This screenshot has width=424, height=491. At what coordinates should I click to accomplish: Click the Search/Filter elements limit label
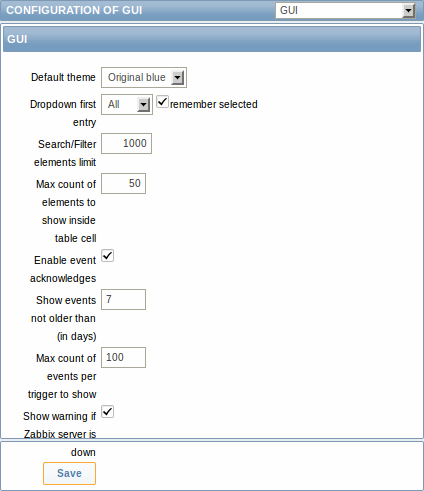[65, 153]
